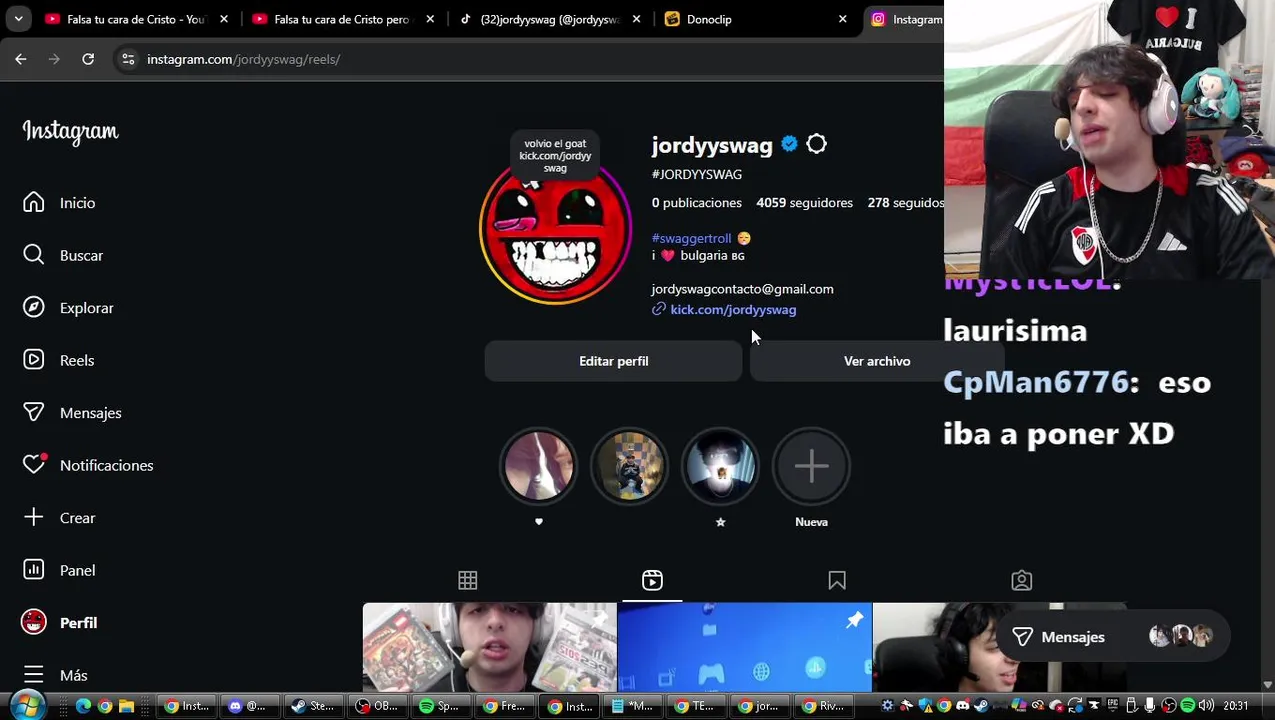Viewport: 1275px width, 720px height.
Task: Switch to the tagged photos tab
Action: [x=1021, y=580]
